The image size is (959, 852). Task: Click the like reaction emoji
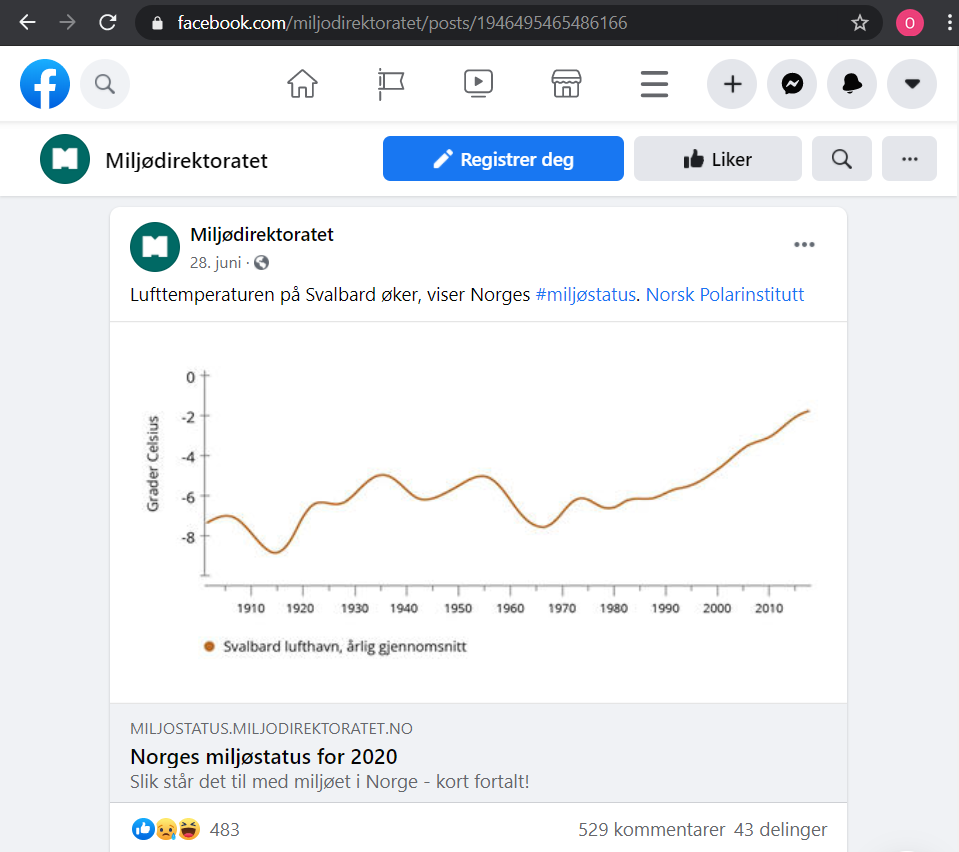pyautogui.click(x=143, y=829)
